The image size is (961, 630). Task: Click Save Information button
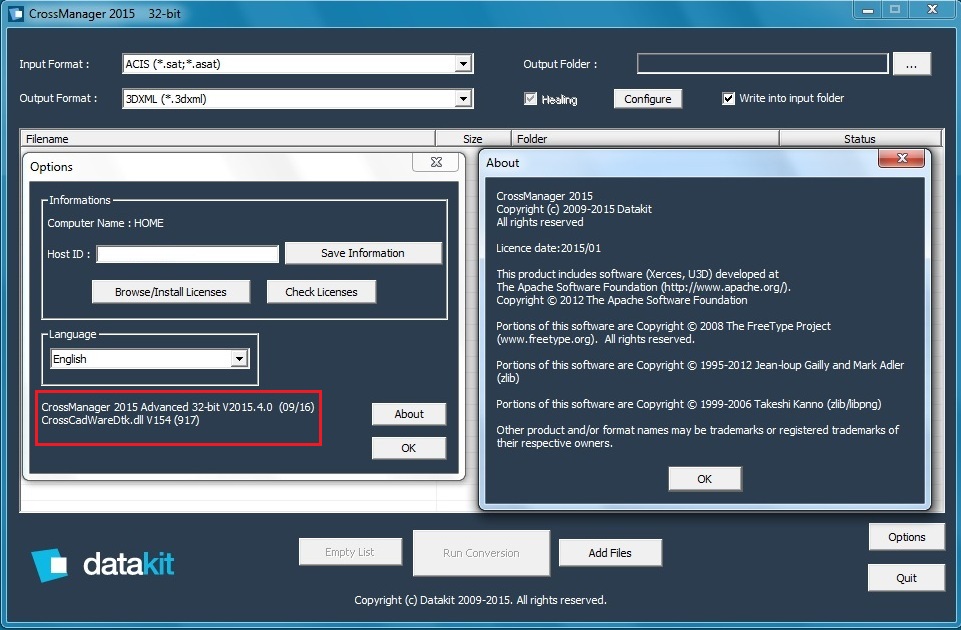[363, 253]
